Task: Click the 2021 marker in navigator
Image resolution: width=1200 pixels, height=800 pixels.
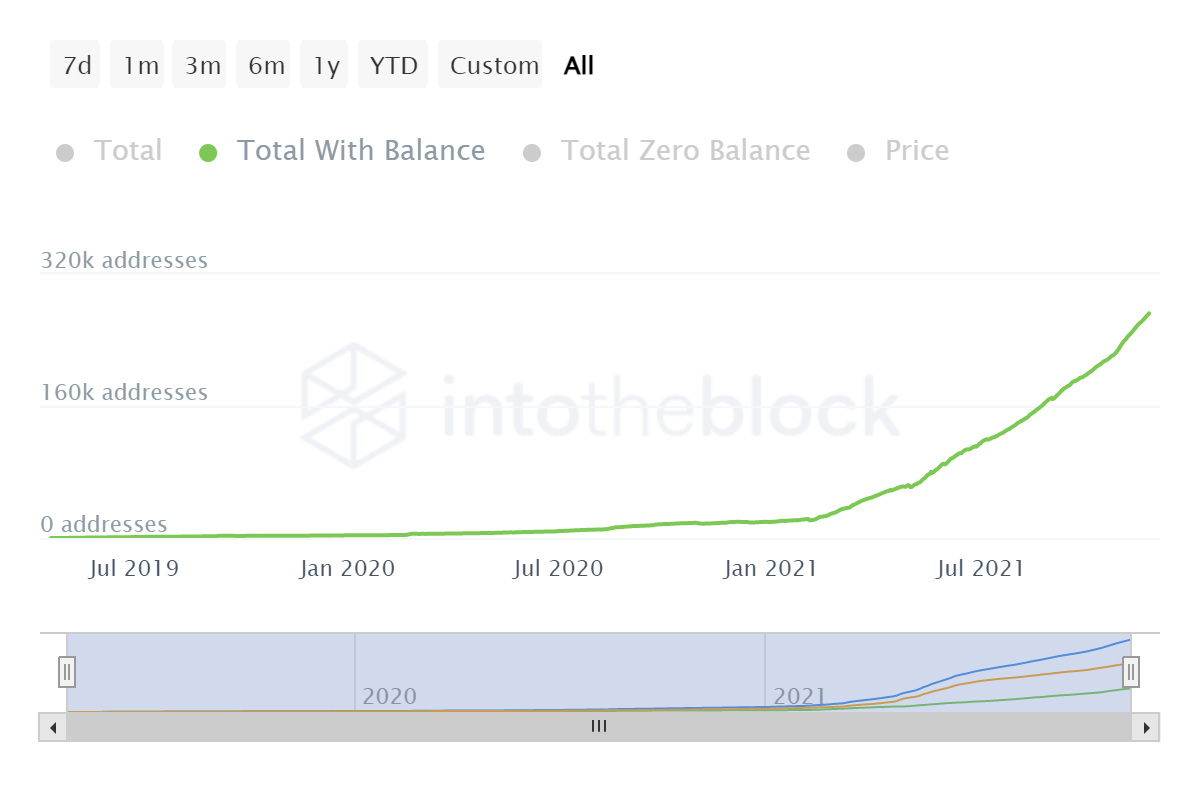Action: 799,696
